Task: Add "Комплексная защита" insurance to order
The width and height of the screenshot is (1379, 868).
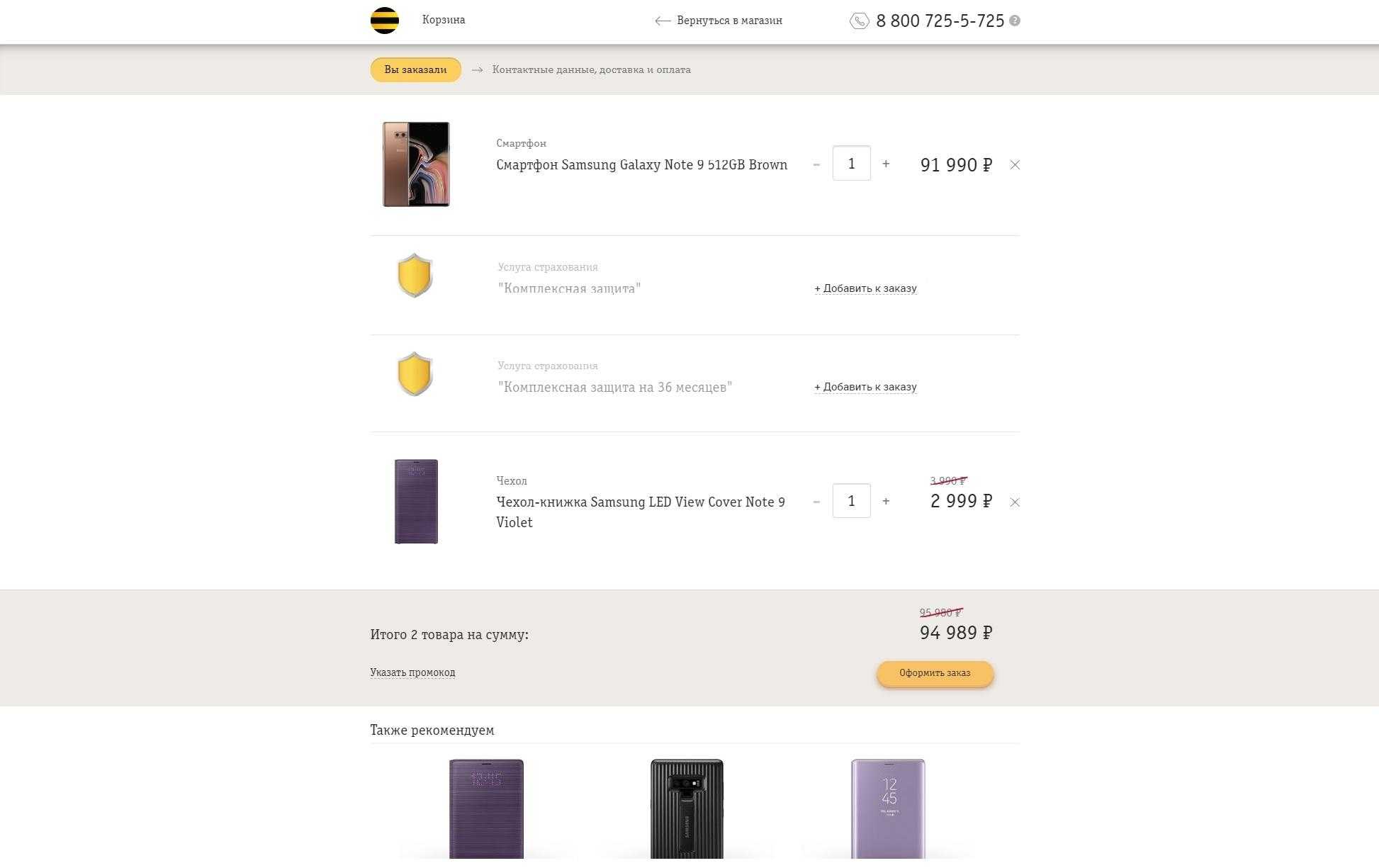Action: click(x=865, y=288)
